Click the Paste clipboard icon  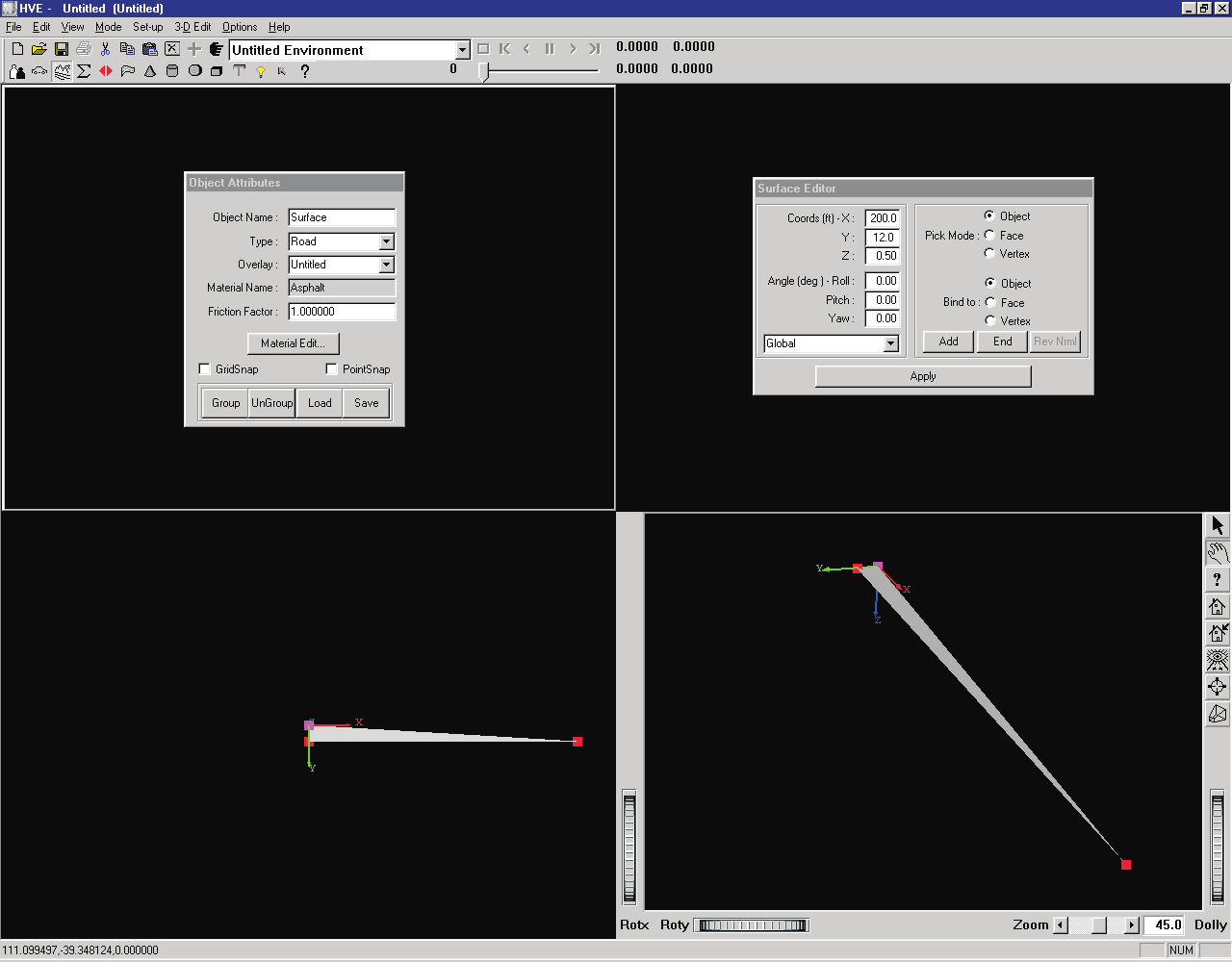pyautogui.click(x=150, y=49)
